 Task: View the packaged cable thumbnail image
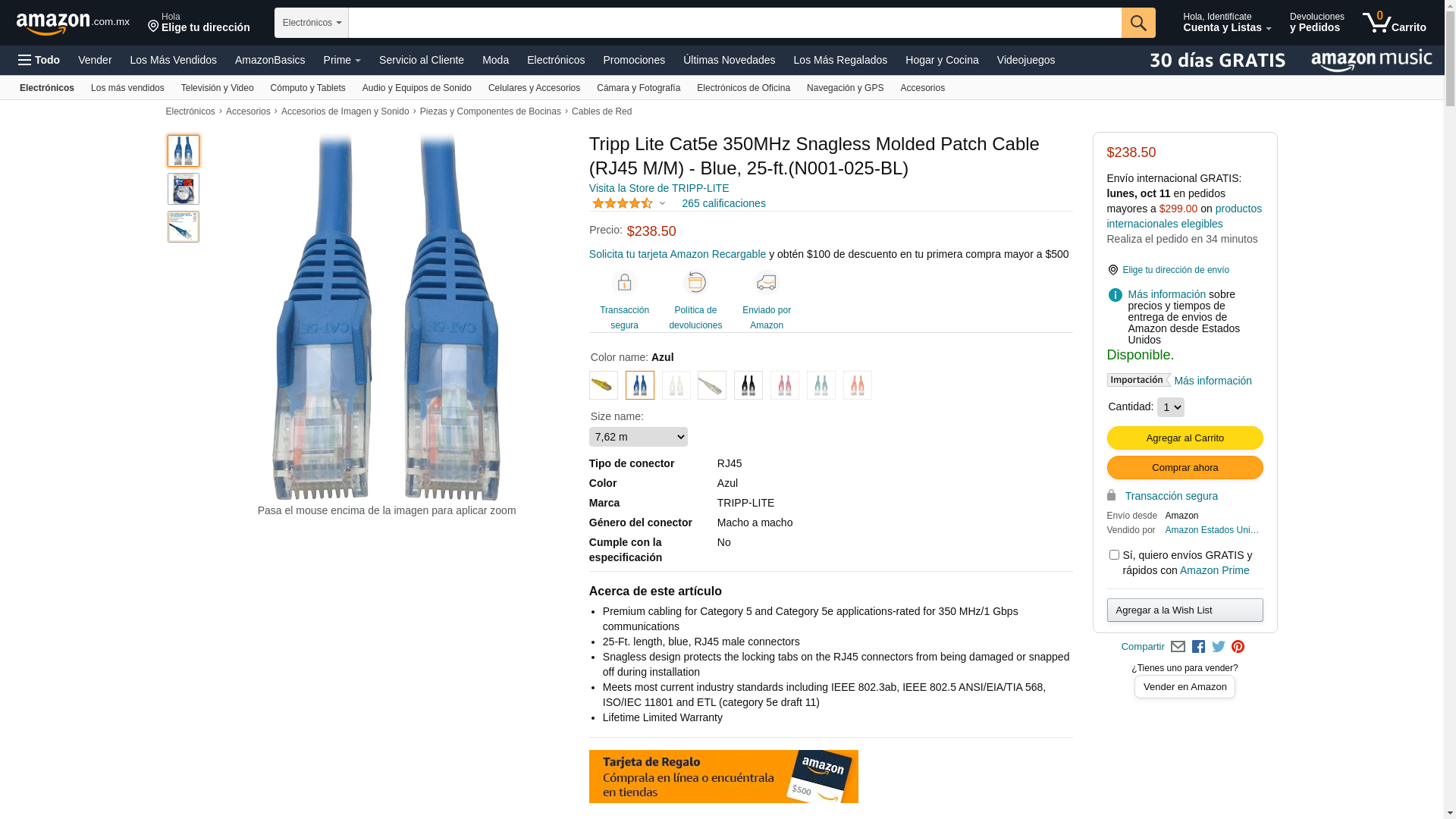pyautogui.click(x=184, y=189)
